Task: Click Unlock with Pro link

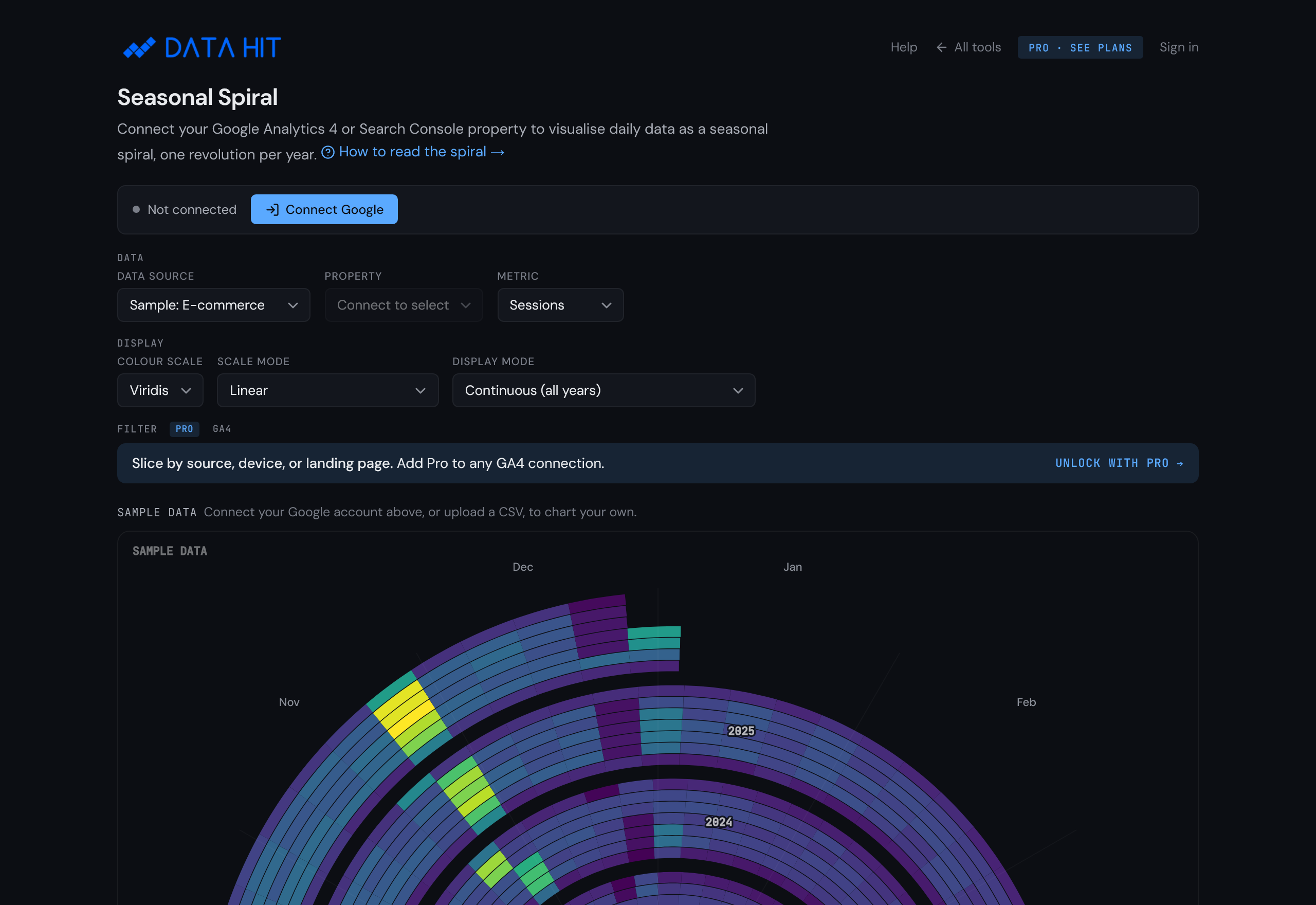Action: tap(1119, 463)
